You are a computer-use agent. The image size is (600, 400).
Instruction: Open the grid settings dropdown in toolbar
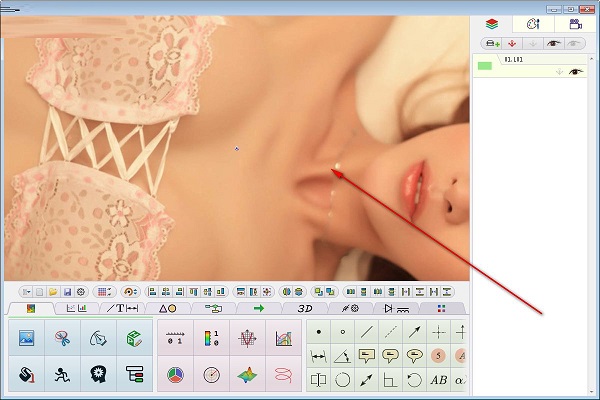pos(104,291)
